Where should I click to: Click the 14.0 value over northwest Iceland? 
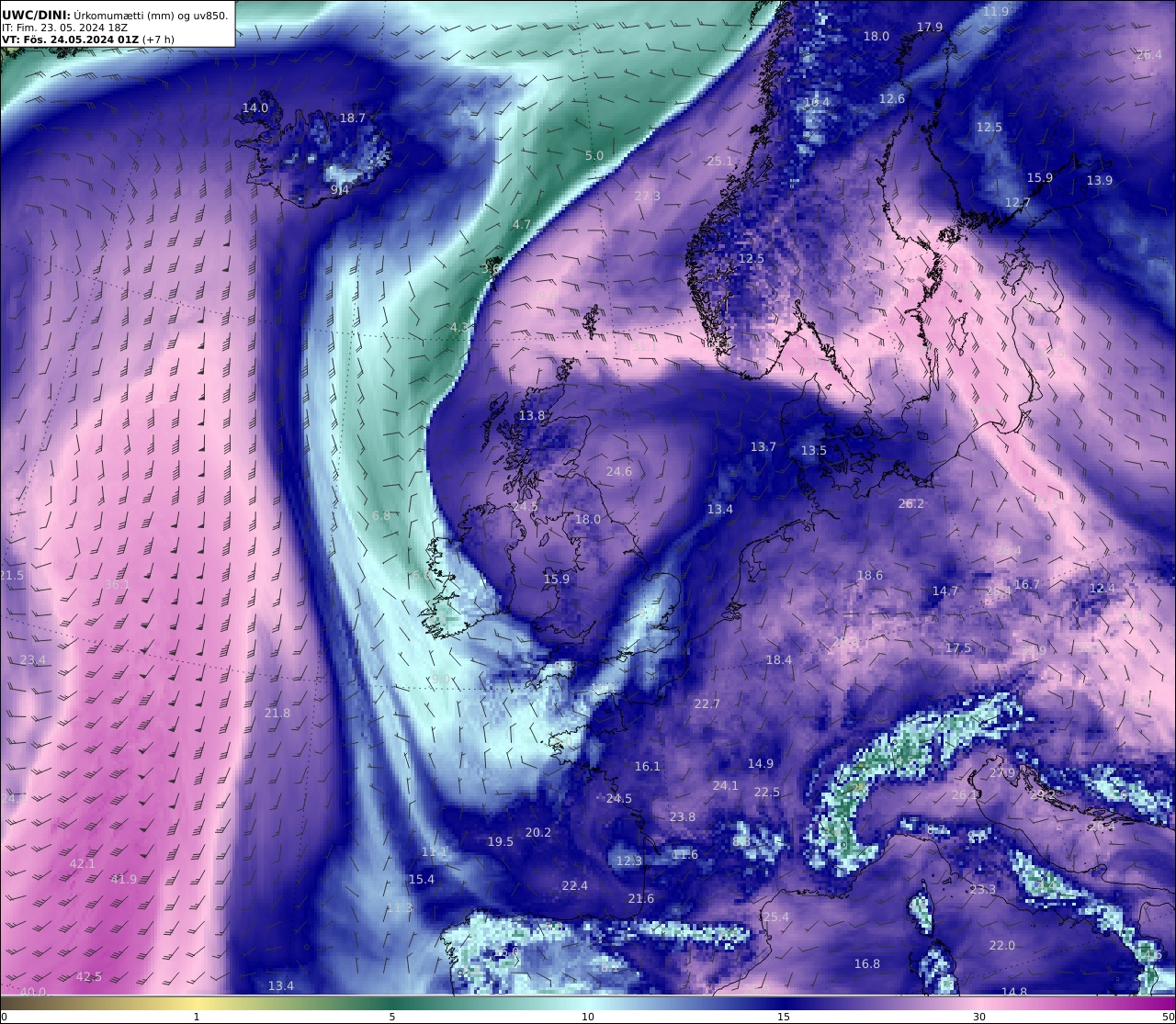255,107
